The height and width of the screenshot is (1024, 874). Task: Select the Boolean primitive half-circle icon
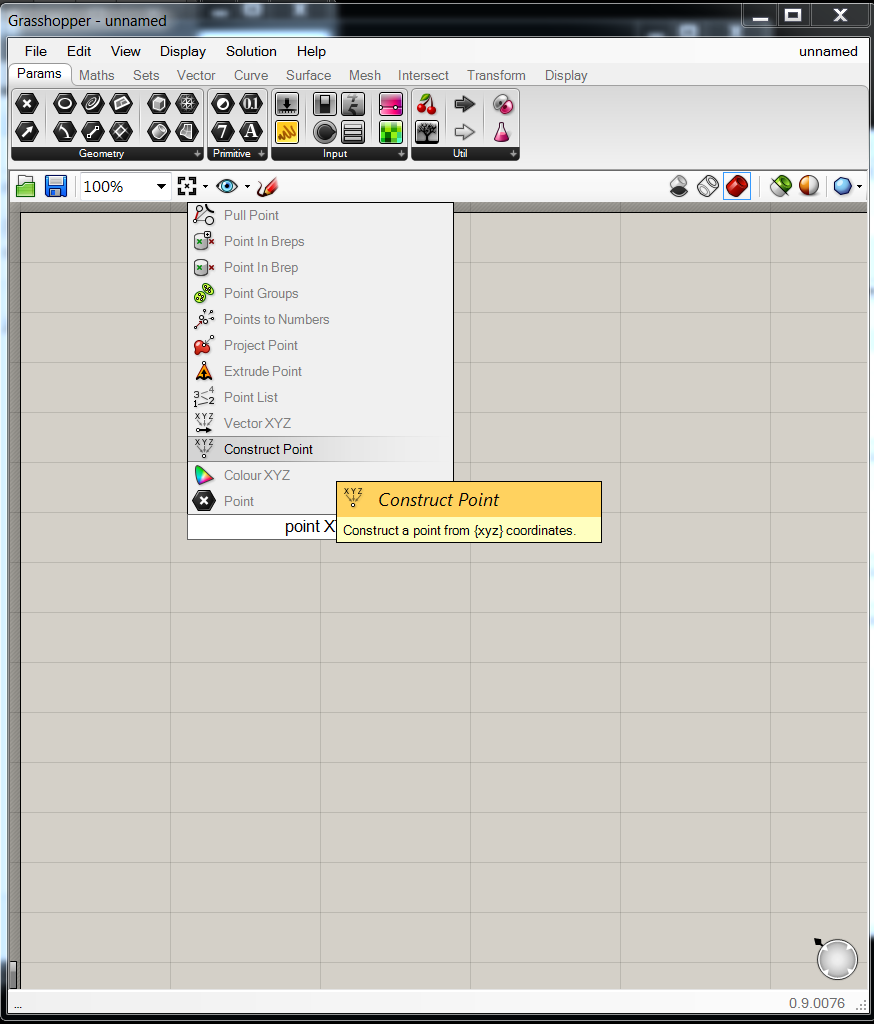coord(223,104)
